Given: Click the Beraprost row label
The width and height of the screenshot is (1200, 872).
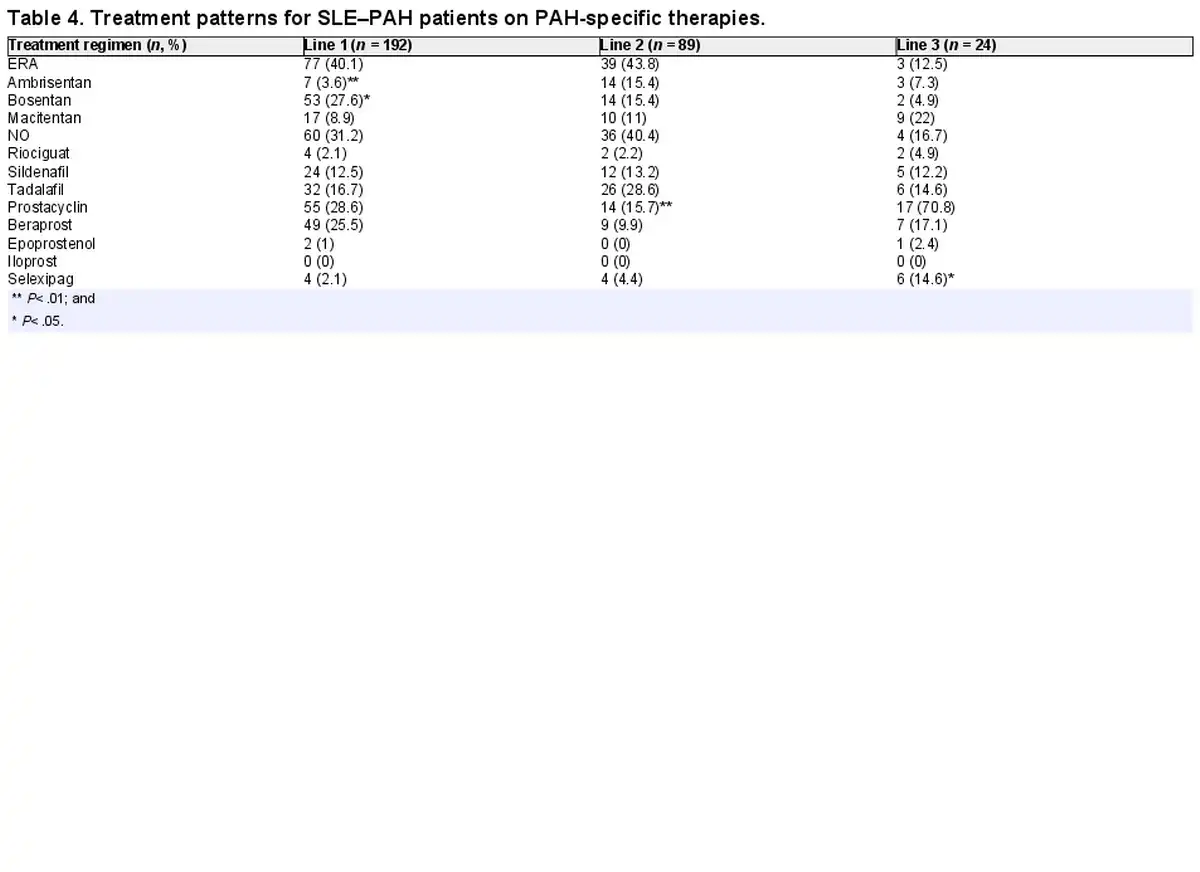Looking at the screenshot, I should 40,225.
